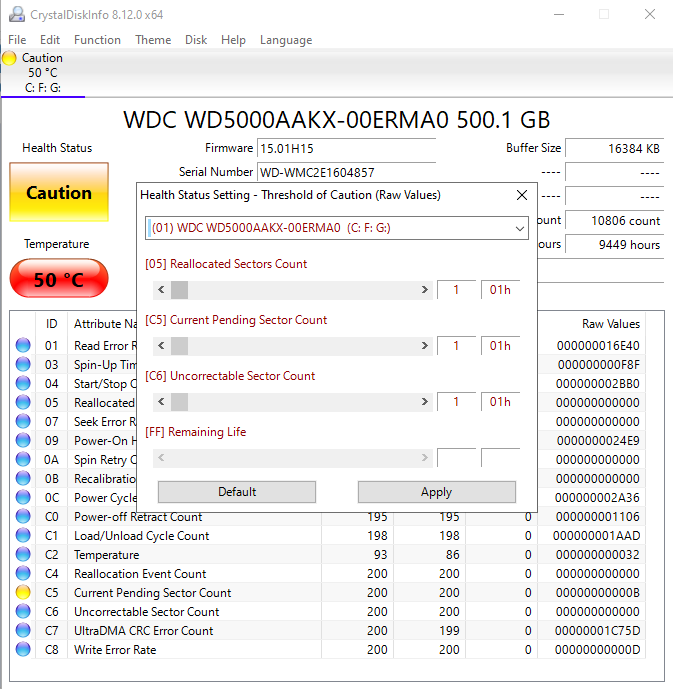Click the blue status orb for attribute C7
Screen dimensions: 673x689
23,630
